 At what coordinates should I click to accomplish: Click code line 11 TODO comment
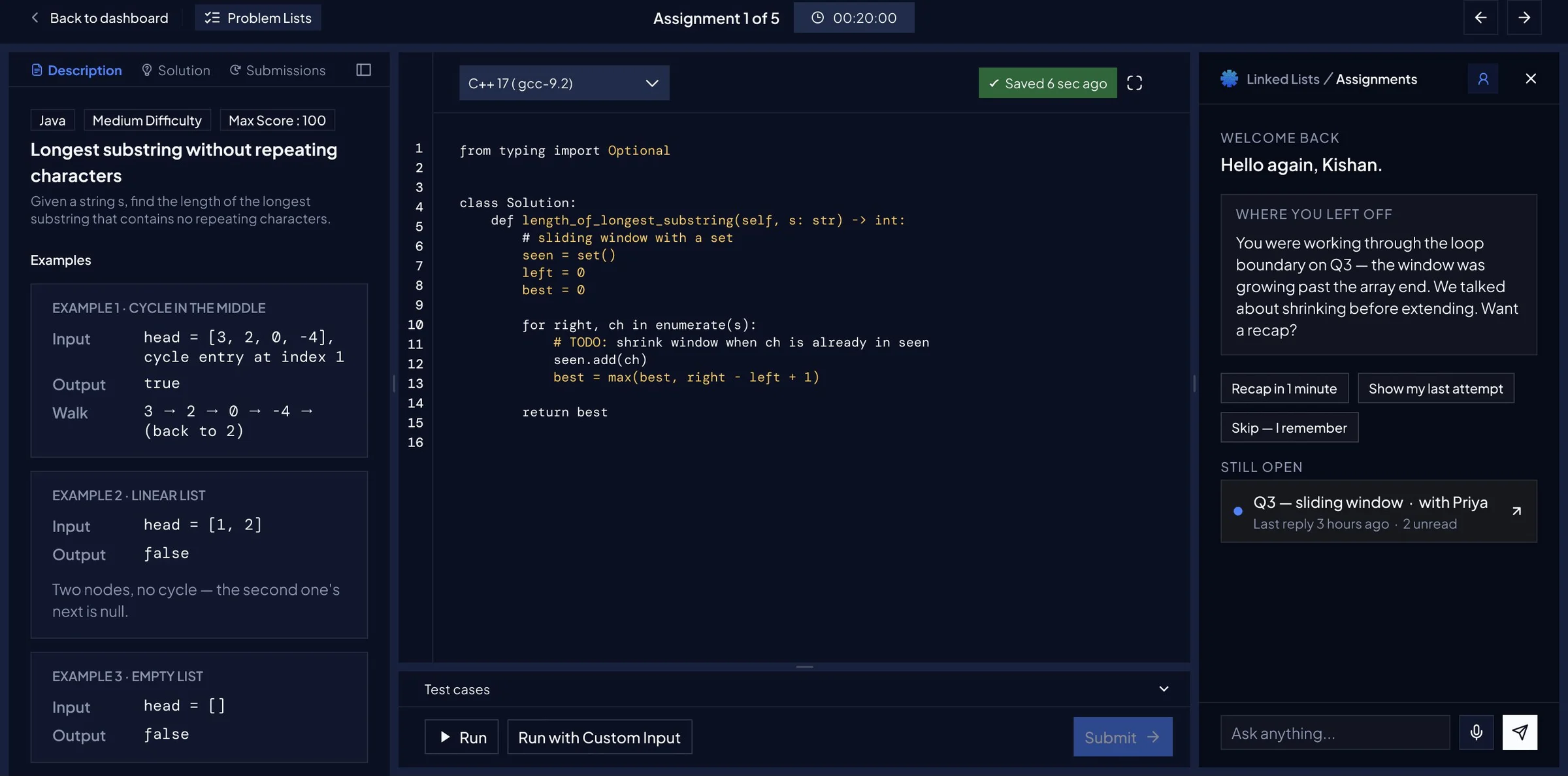[741, 342]
